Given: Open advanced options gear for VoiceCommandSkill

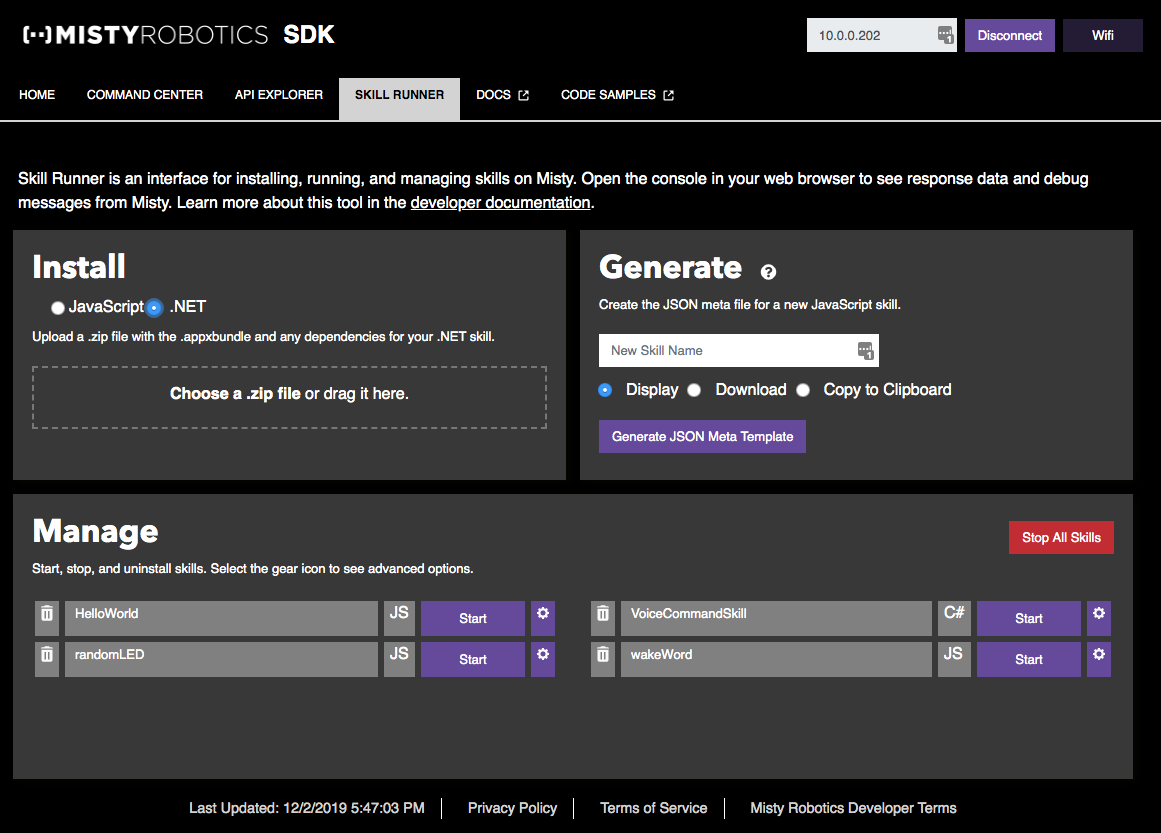Looking at the screenshot, I should pos(1098,617).
